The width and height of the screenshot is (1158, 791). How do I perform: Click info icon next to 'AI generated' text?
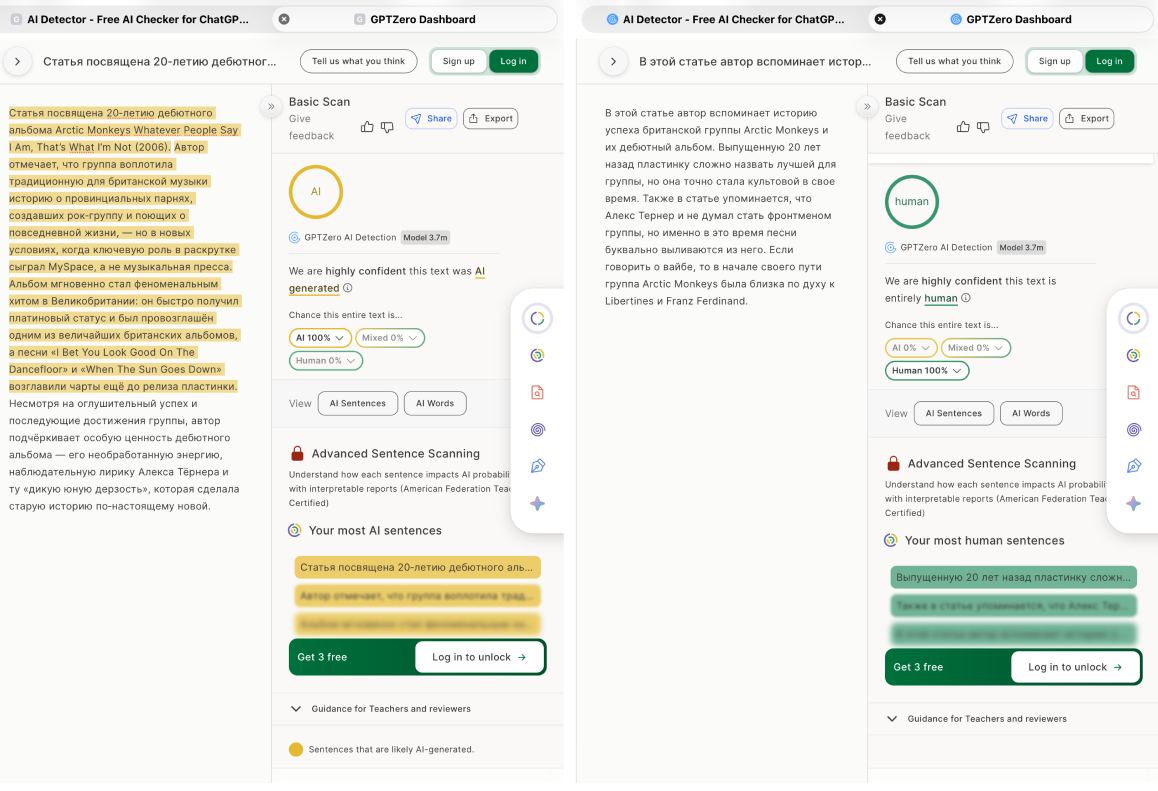[x=348, y=288]
